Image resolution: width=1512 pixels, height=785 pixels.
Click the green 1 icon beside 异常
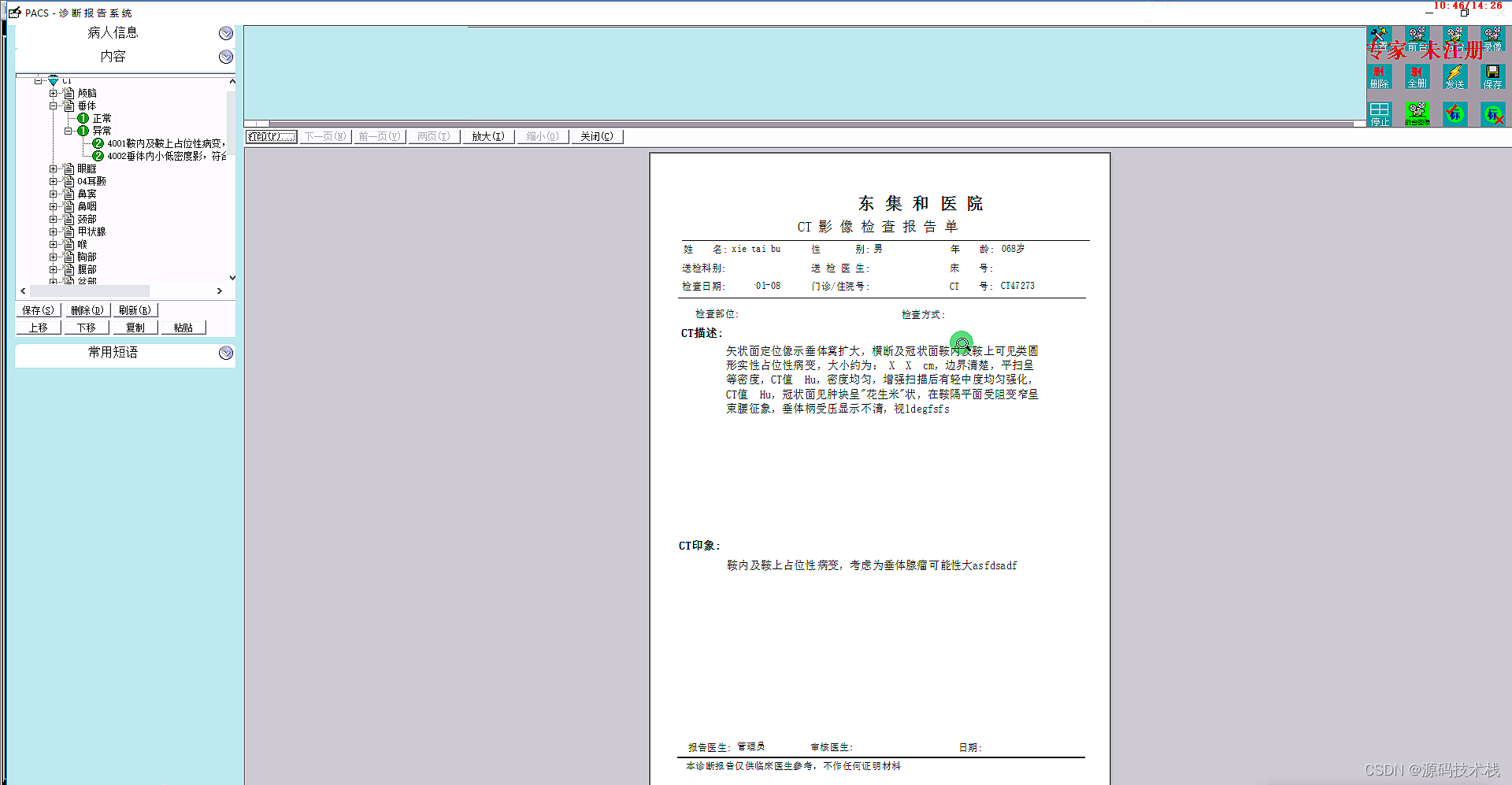click(83, 131)
